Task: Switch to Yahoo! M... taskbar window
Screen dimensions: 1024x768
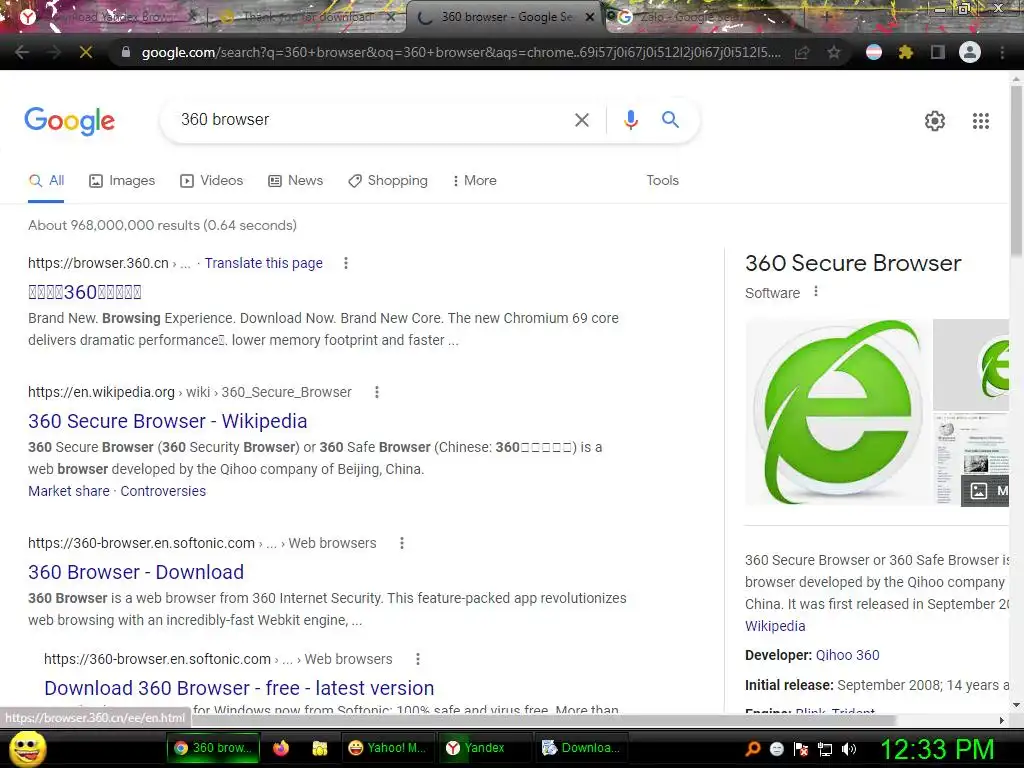Action: tap(387, 748)
